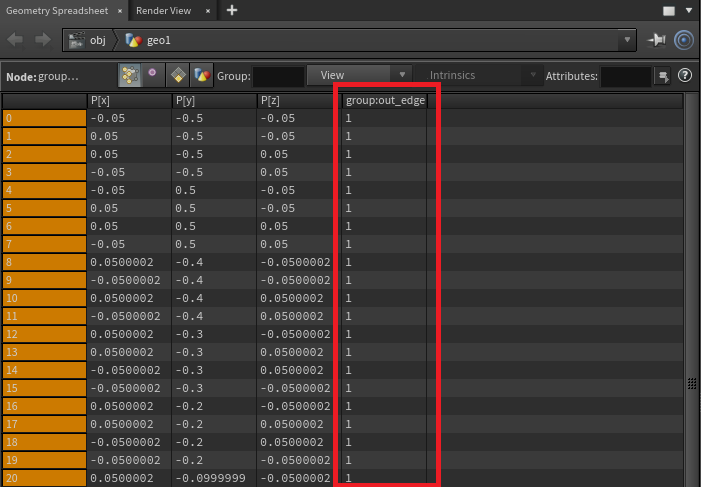Open the View dropdown menu

(x=359, y=75)
